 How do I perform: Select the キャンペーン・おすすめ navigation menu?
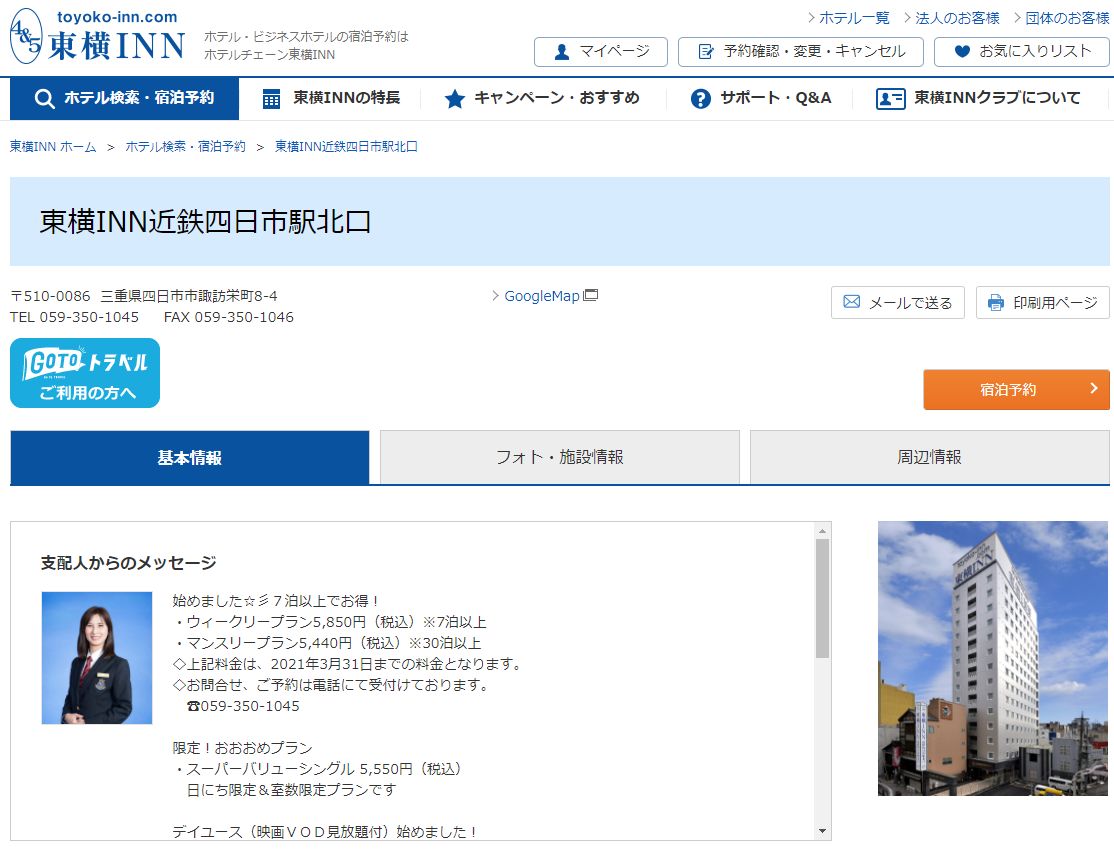pos(543,99)
